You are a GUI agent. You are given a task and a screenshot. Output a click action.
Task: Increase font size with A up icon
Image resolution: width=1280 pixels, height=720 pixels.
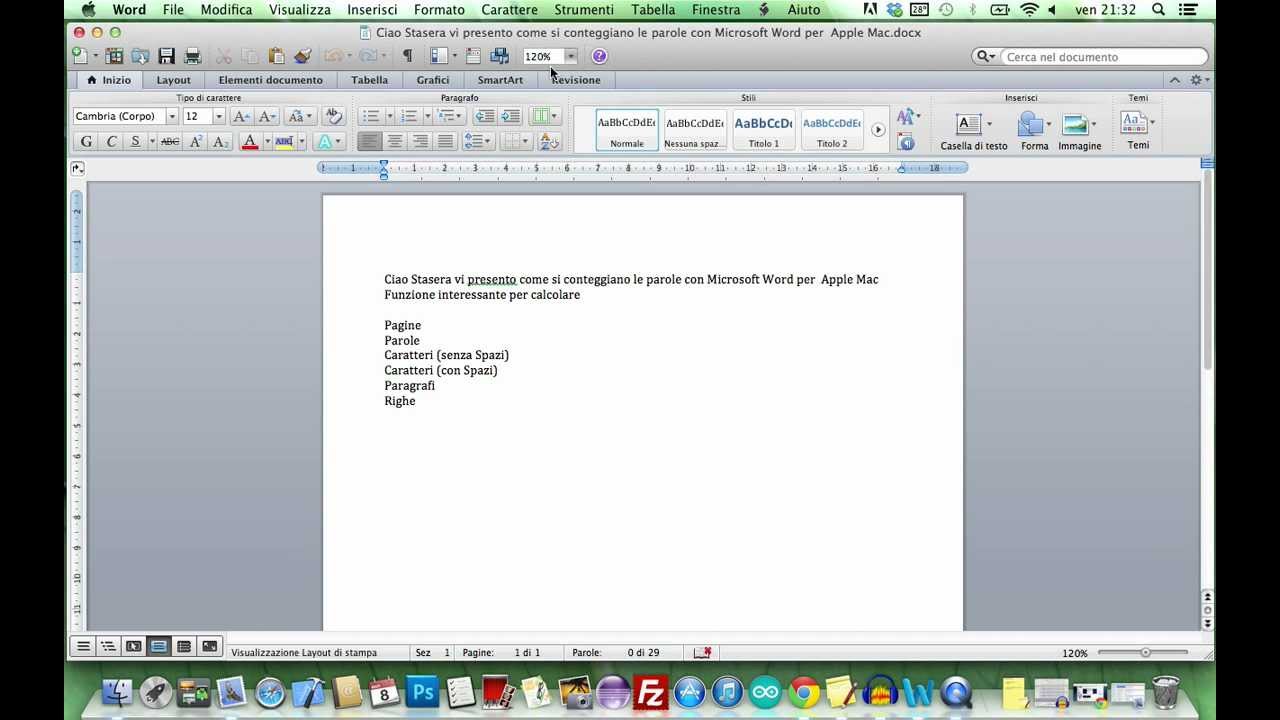(x=241, y=116)
